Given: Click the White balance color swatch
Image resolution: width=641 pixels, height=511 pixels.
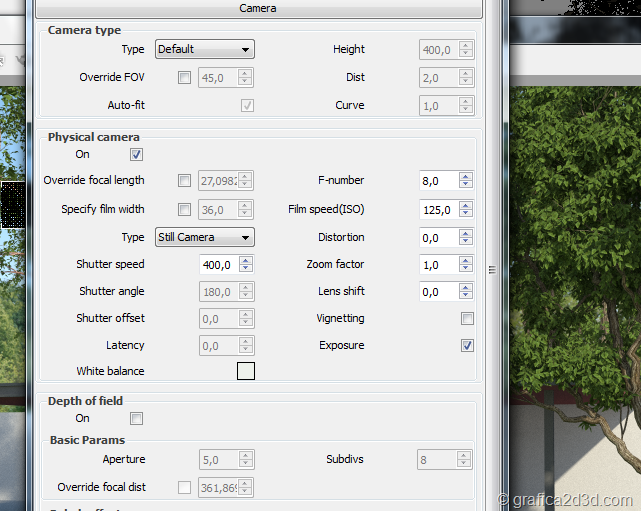Looking at the screenshot, I should pos(245,371).
